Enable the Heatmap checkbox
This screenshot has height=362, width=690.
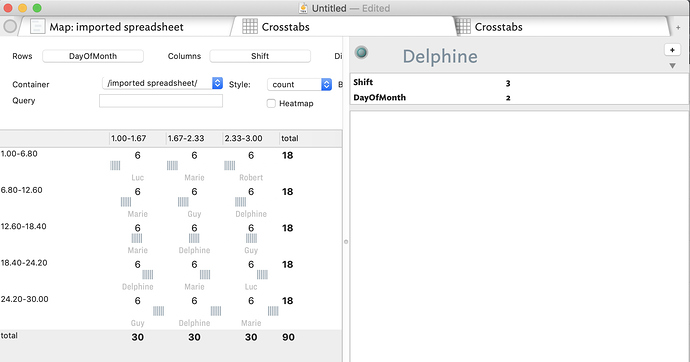tap(271, 103)
